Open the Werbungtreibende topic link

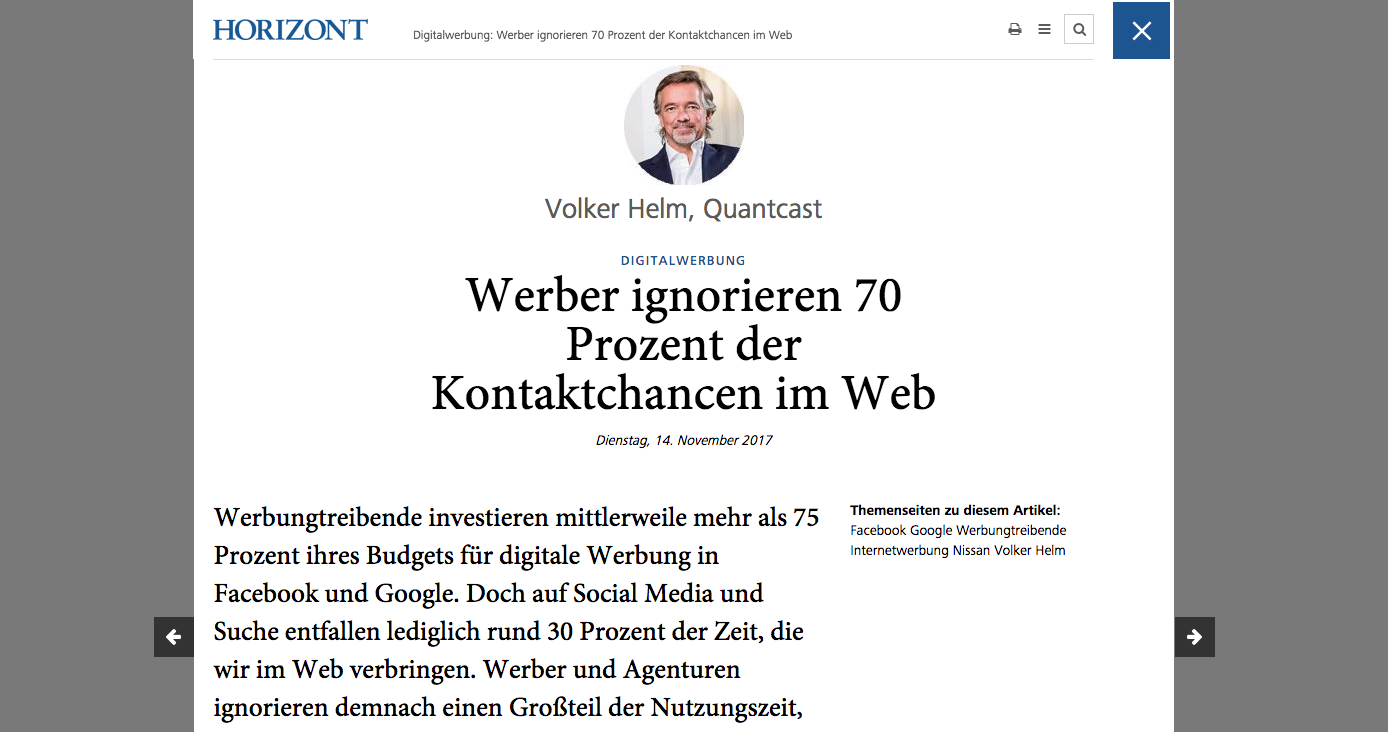1012,531
